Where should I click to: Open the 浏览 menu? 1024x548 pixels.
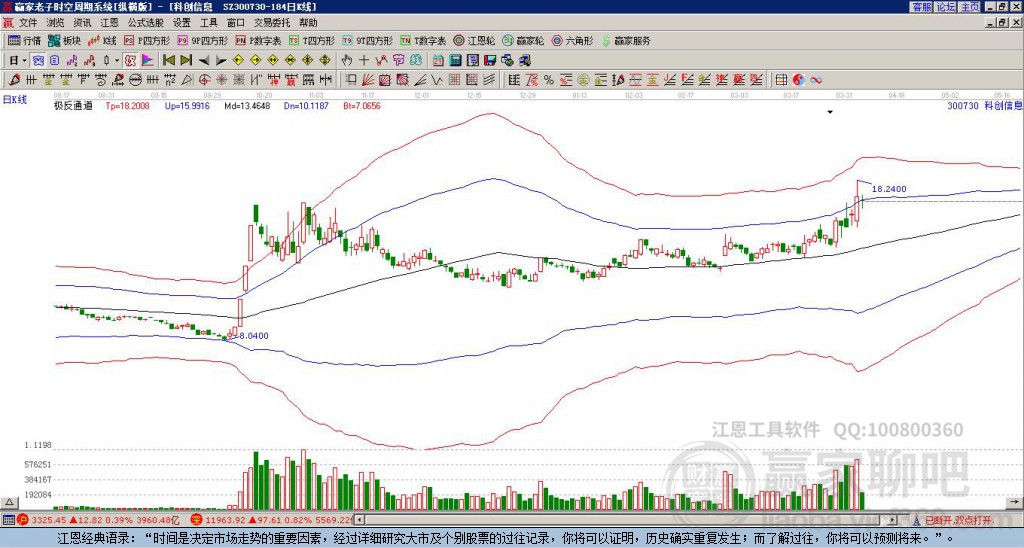click(x=56, y=23)
